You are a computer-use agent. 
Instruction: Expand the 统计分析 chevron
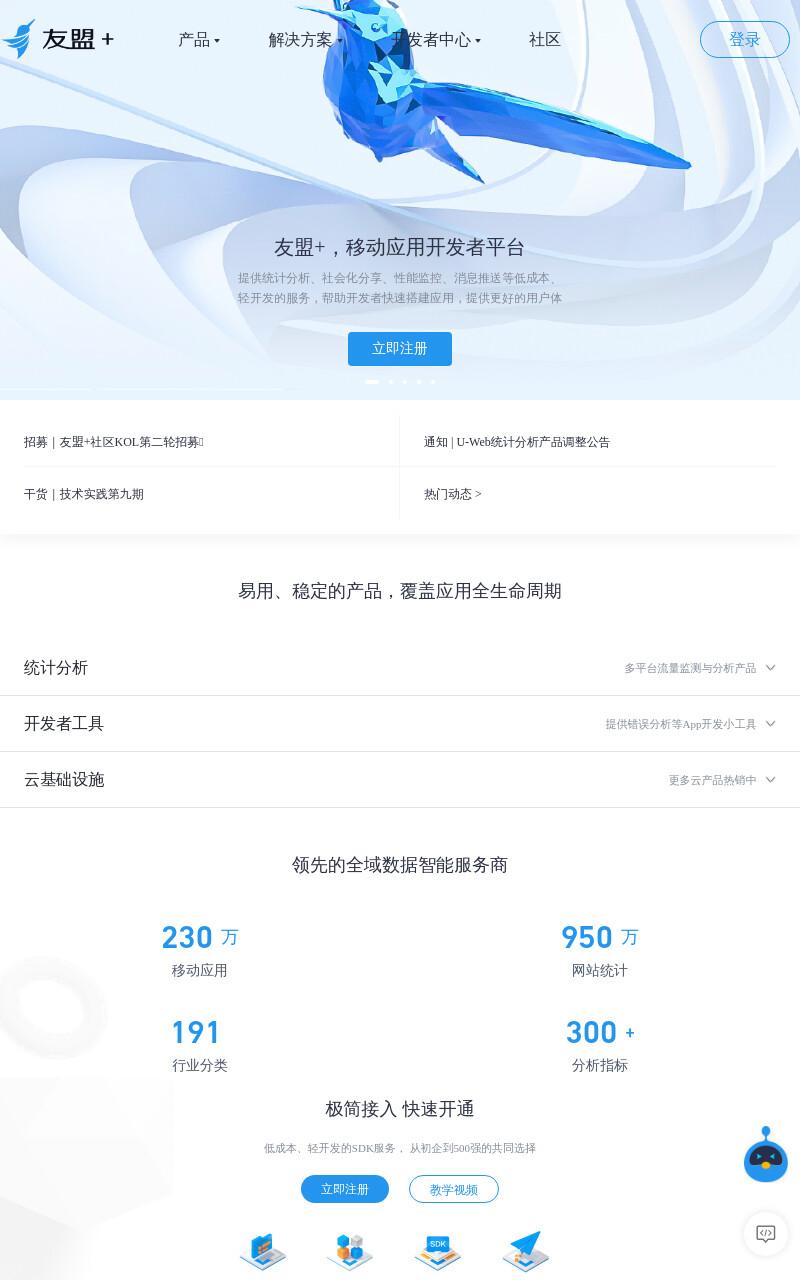(770, 668)
